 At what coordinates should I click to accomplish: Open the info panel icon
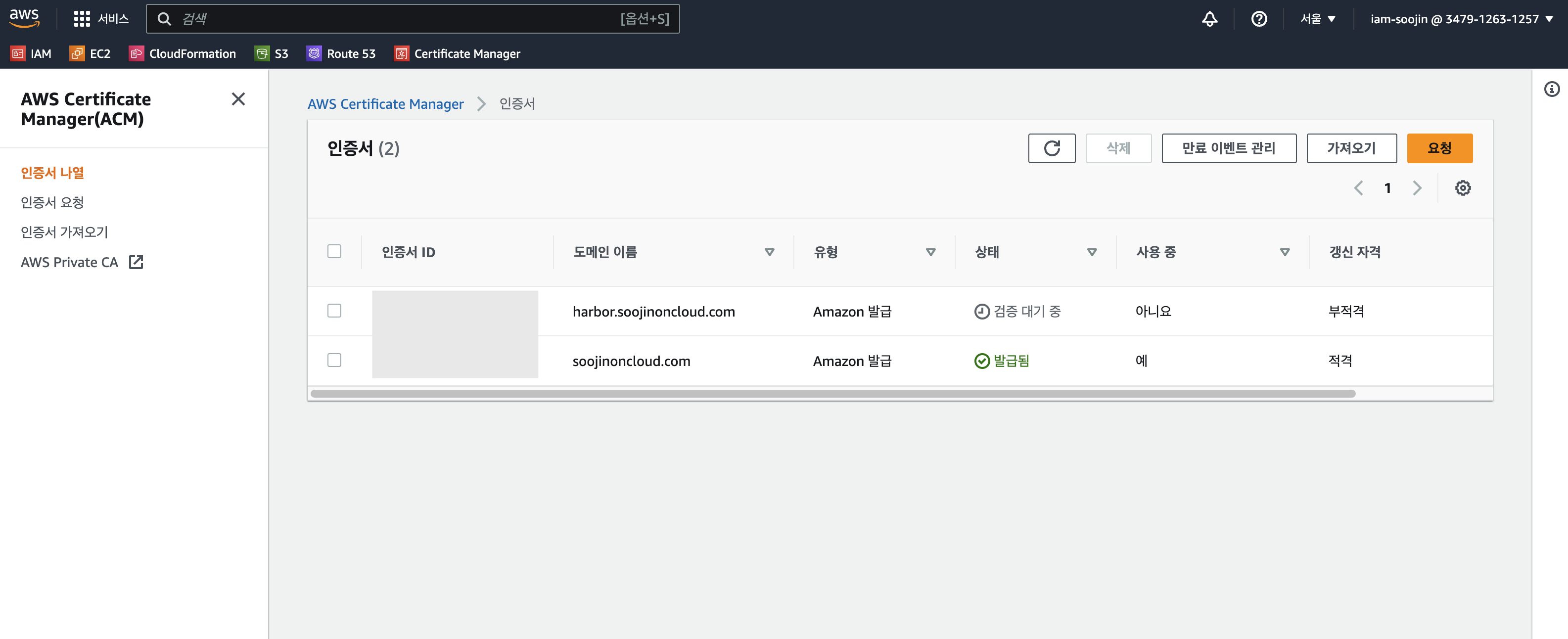tap(1552, 90)
